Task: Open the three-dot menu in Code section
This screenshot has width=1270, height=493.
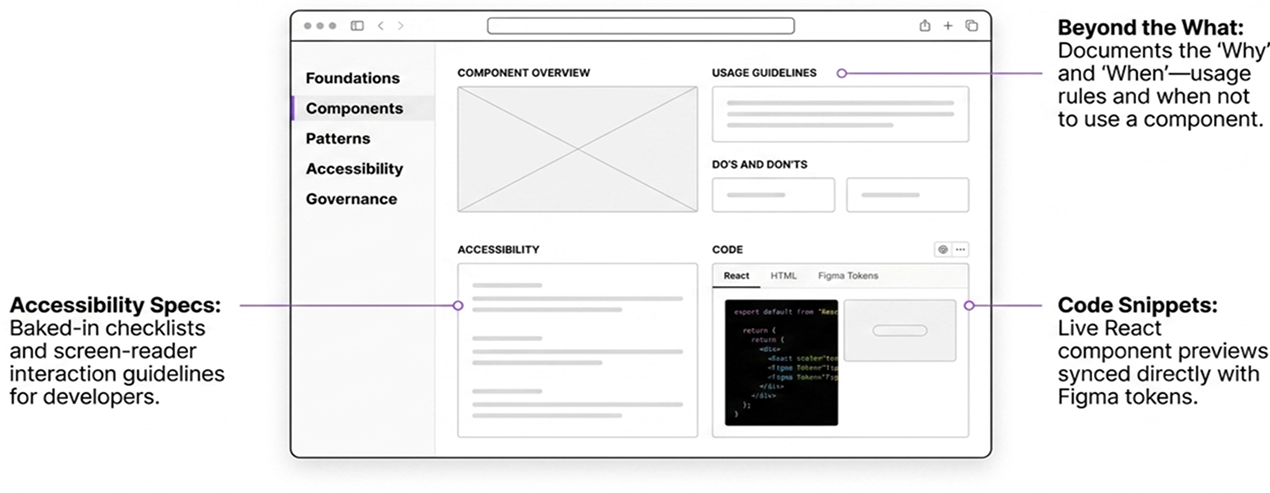Action: tap(960, 250)
